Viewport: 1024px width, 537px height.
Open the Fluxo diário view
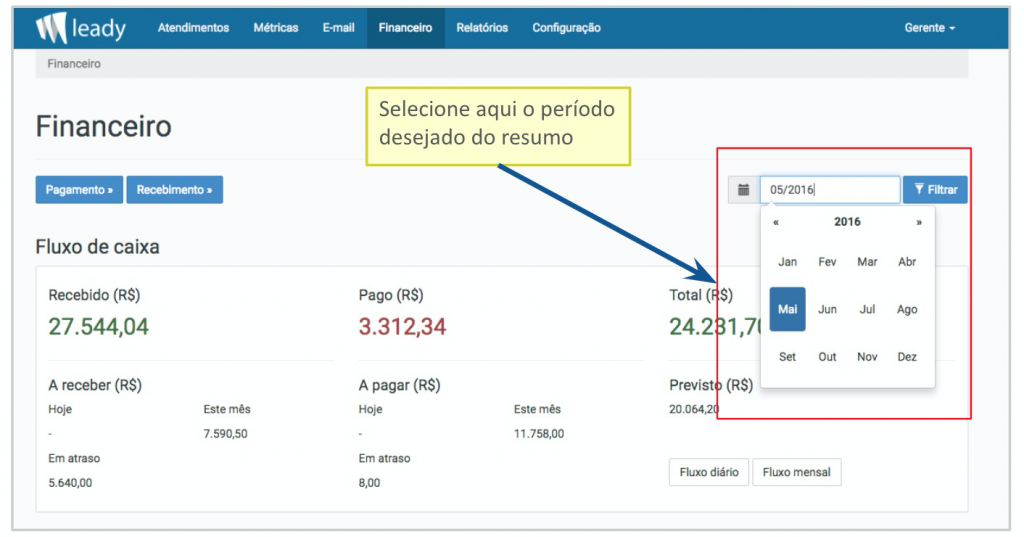[x=709, y=472]
